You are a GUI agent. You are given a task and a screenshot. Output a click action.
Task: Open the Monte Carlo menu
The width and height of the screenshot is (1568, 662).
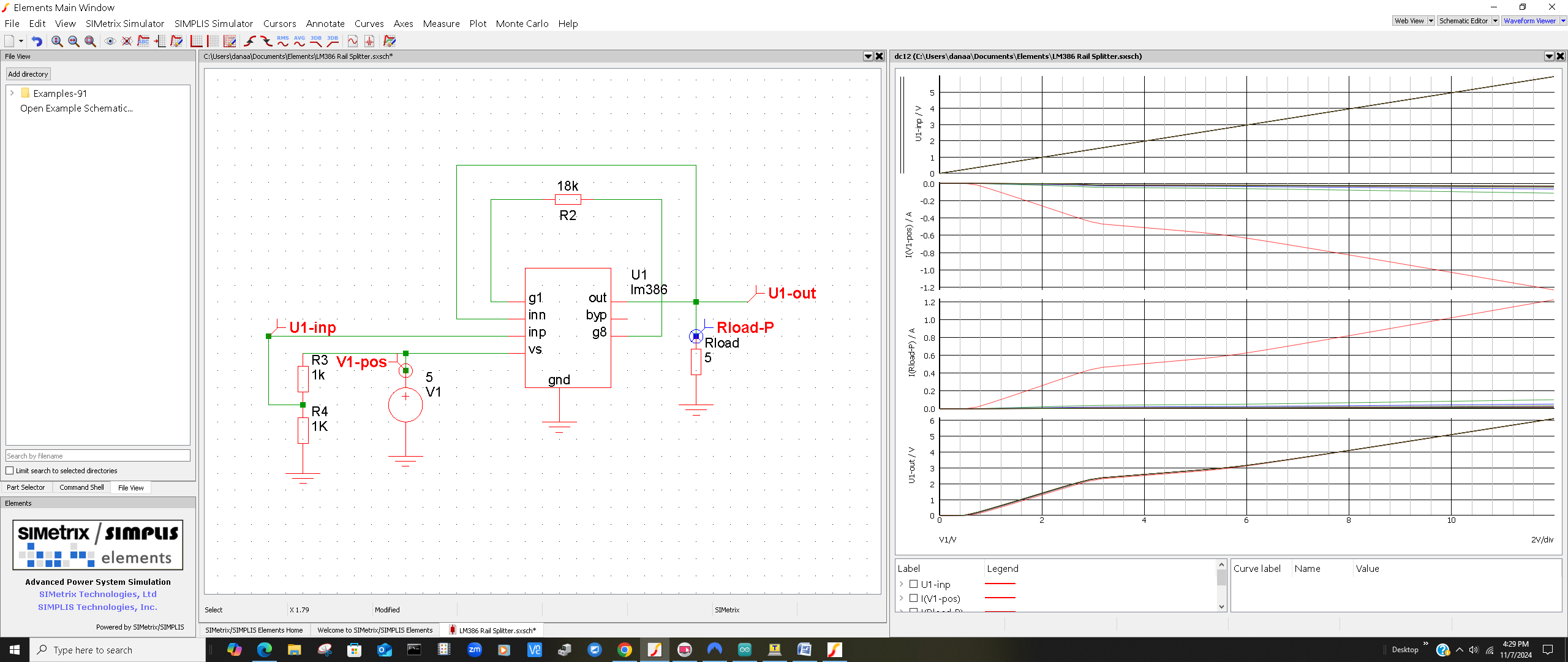tap(522, 23)
